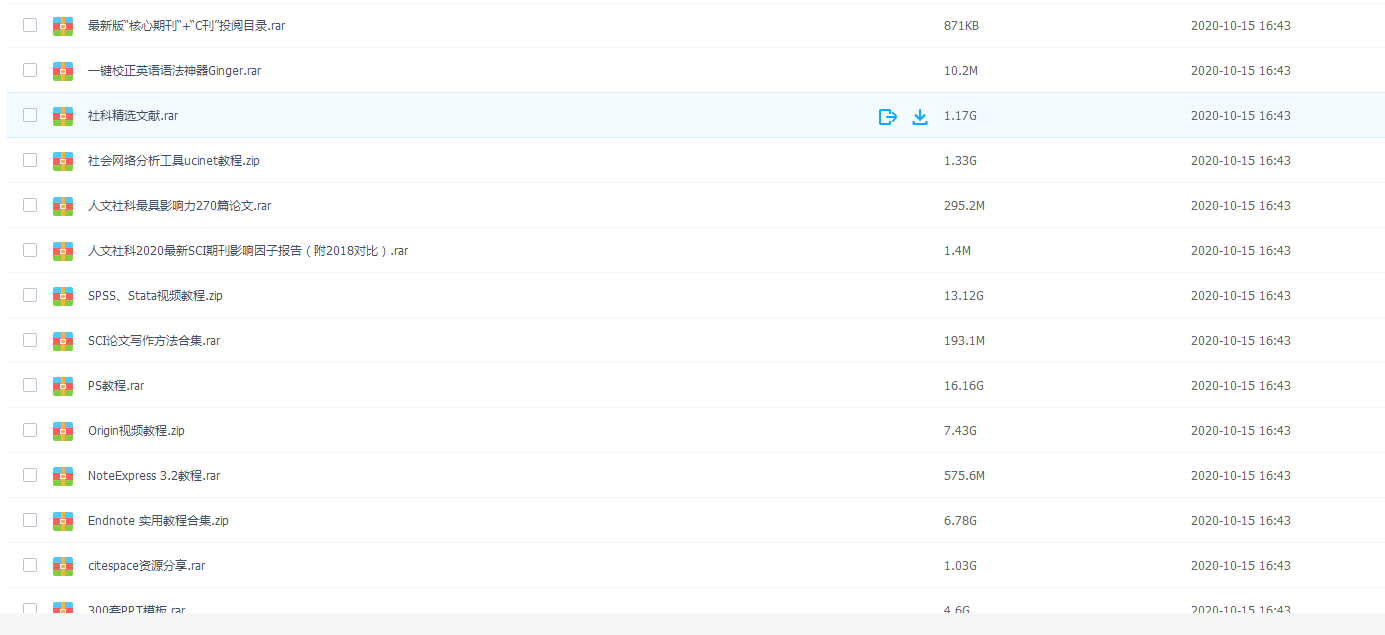
Task: Click archive icon of PS教程.rar
Action: click(x=63, y=386)
